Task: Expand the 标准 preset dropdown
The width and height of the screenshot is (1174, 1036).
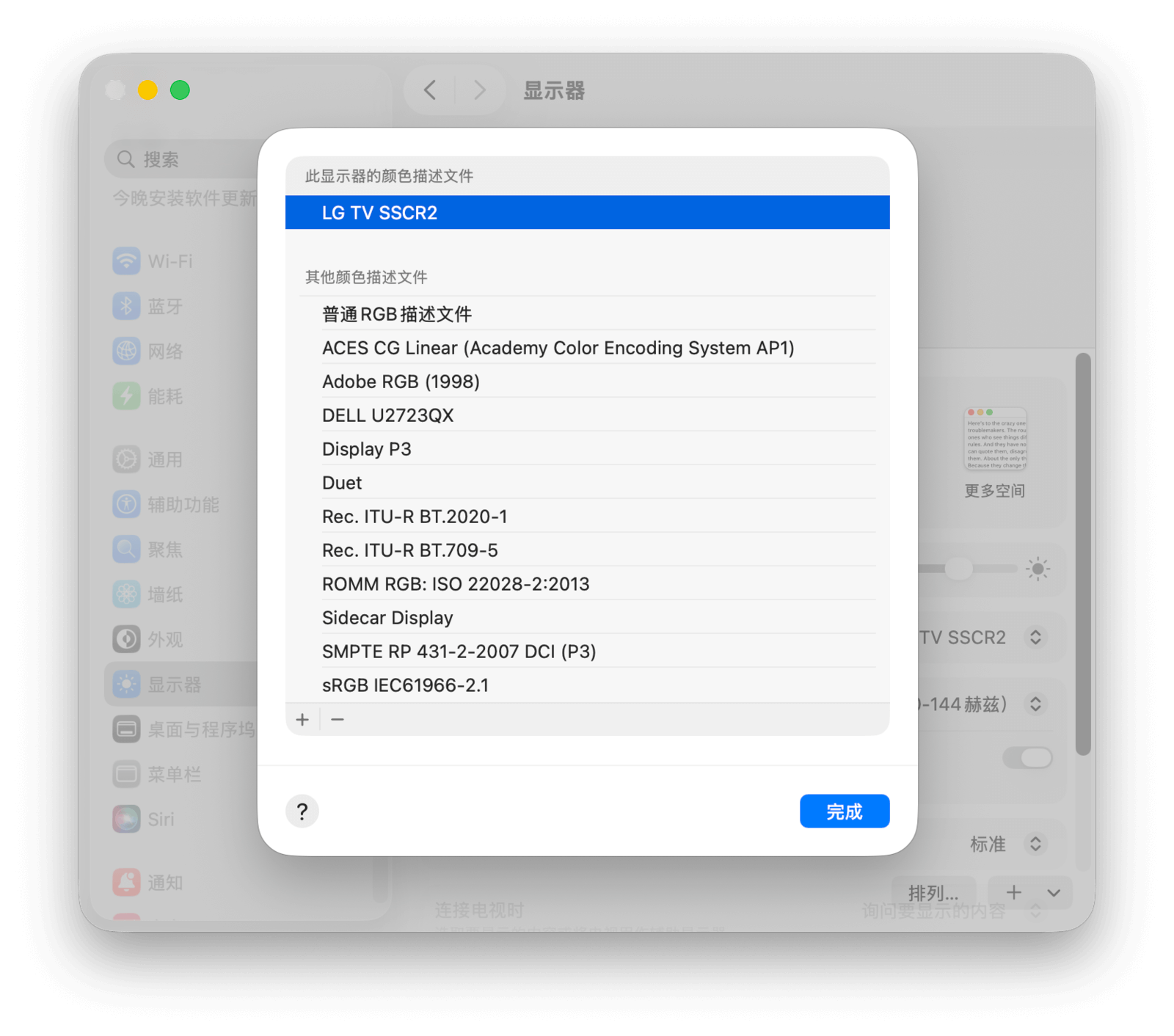Action: 1035,844
